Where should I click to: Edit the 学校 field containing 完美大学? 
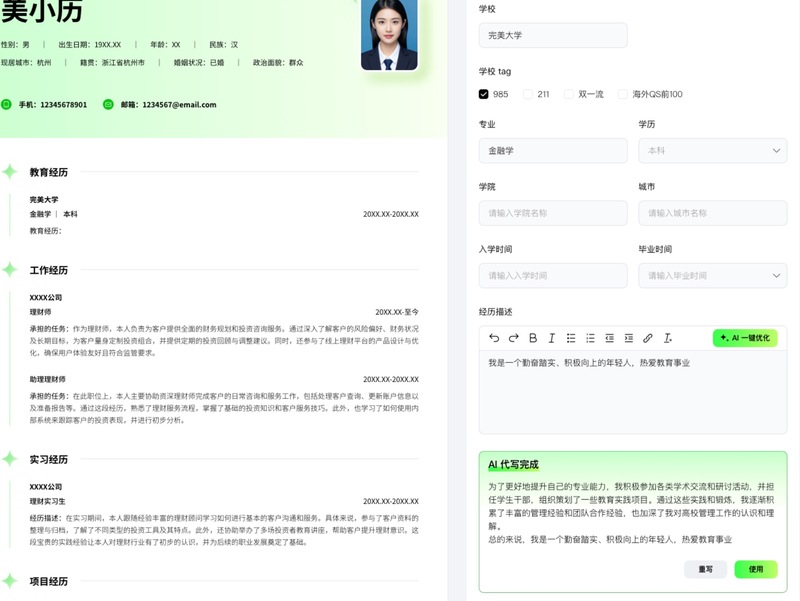point(553,35)
